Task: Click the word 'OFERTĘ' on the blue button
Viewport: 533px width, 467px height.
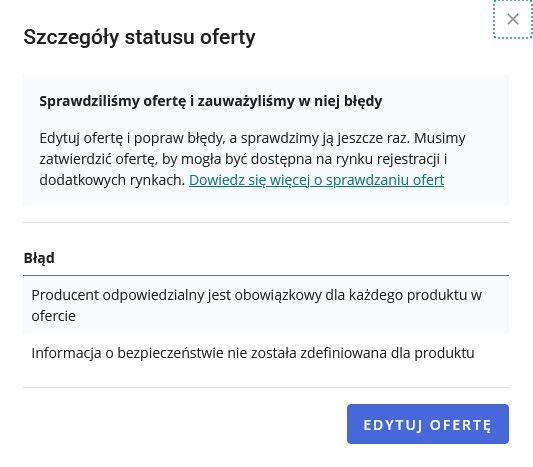Action: coord(461,425)
